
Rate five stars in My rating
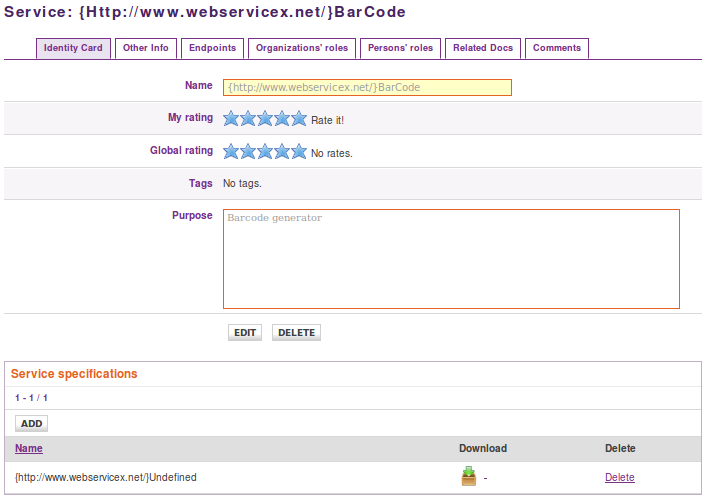299,119
